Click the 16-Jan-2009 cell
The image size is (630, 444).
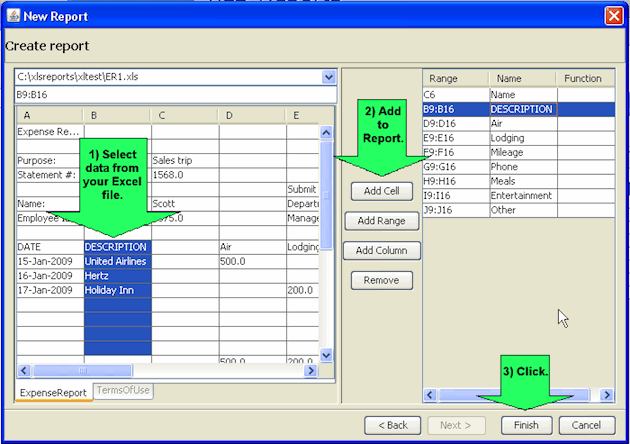(x=50, y=276)
